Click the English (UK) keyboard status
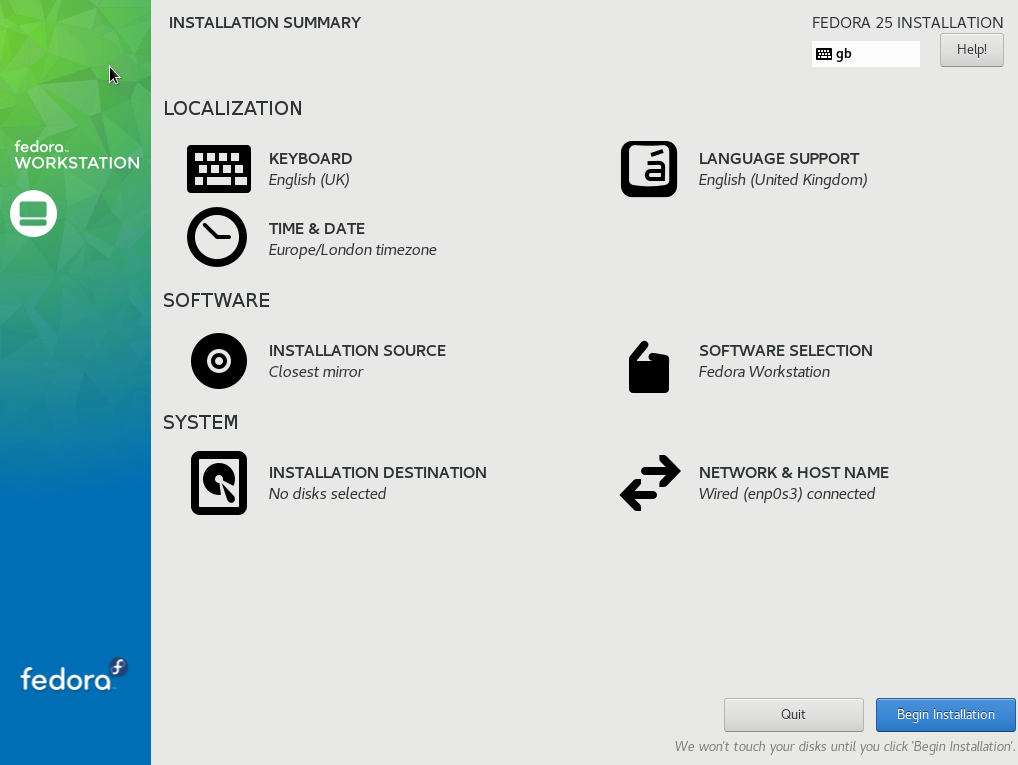The image size is (1018, 765). tap(309, 180)
